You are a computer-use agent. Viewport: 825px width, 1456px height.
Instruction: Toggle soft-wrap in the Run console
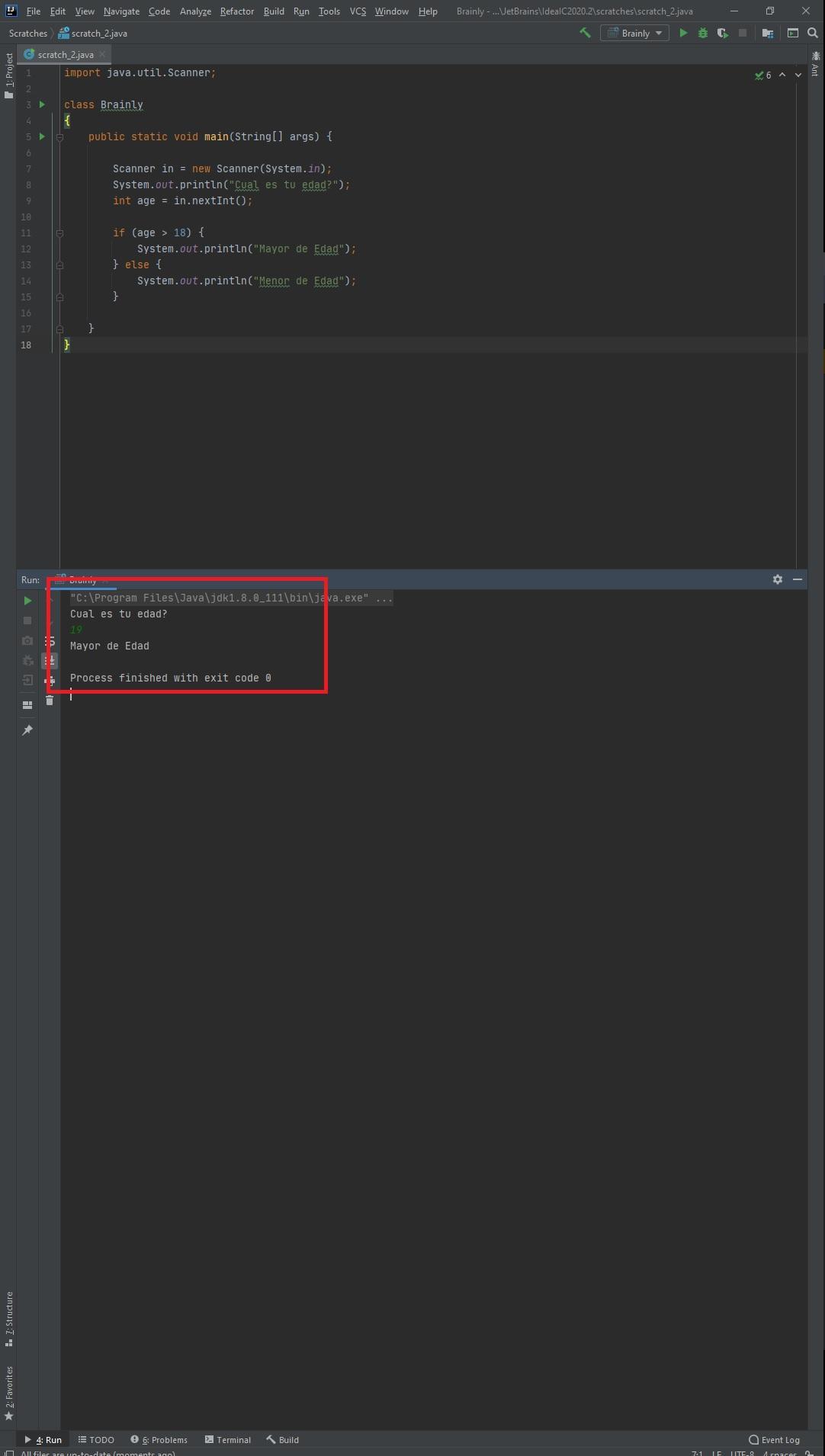pos(50,641)
